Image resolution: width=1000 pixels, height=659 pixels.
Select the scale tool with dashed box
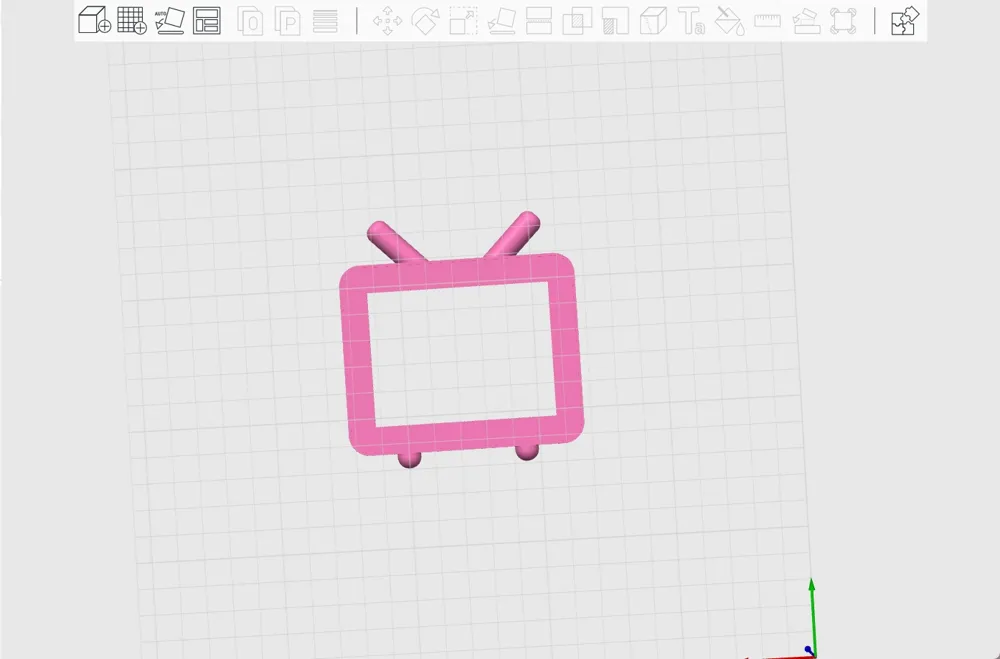click(x=464, y=21)
